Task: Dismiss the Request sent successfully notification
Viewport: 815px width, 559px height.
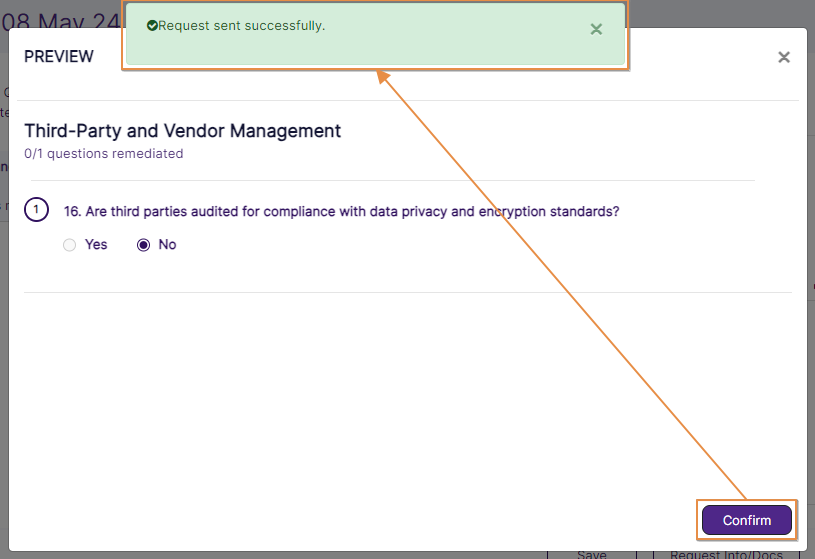Action: [x=596, y=29]
